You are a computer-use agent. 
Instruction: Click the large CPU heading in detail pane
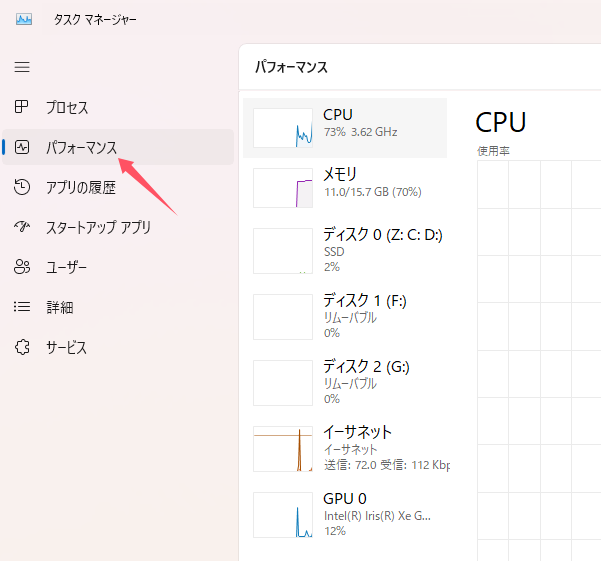pyautogui.click(x=501, y=122)
